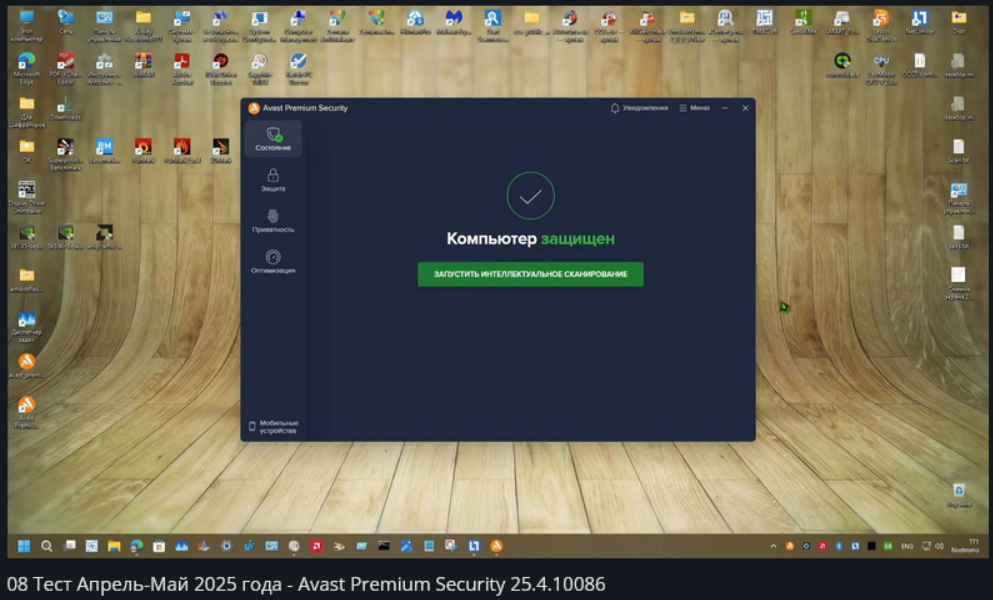Minimize the Avast Premium Security window
993x600 pixels.
[725, 108]
